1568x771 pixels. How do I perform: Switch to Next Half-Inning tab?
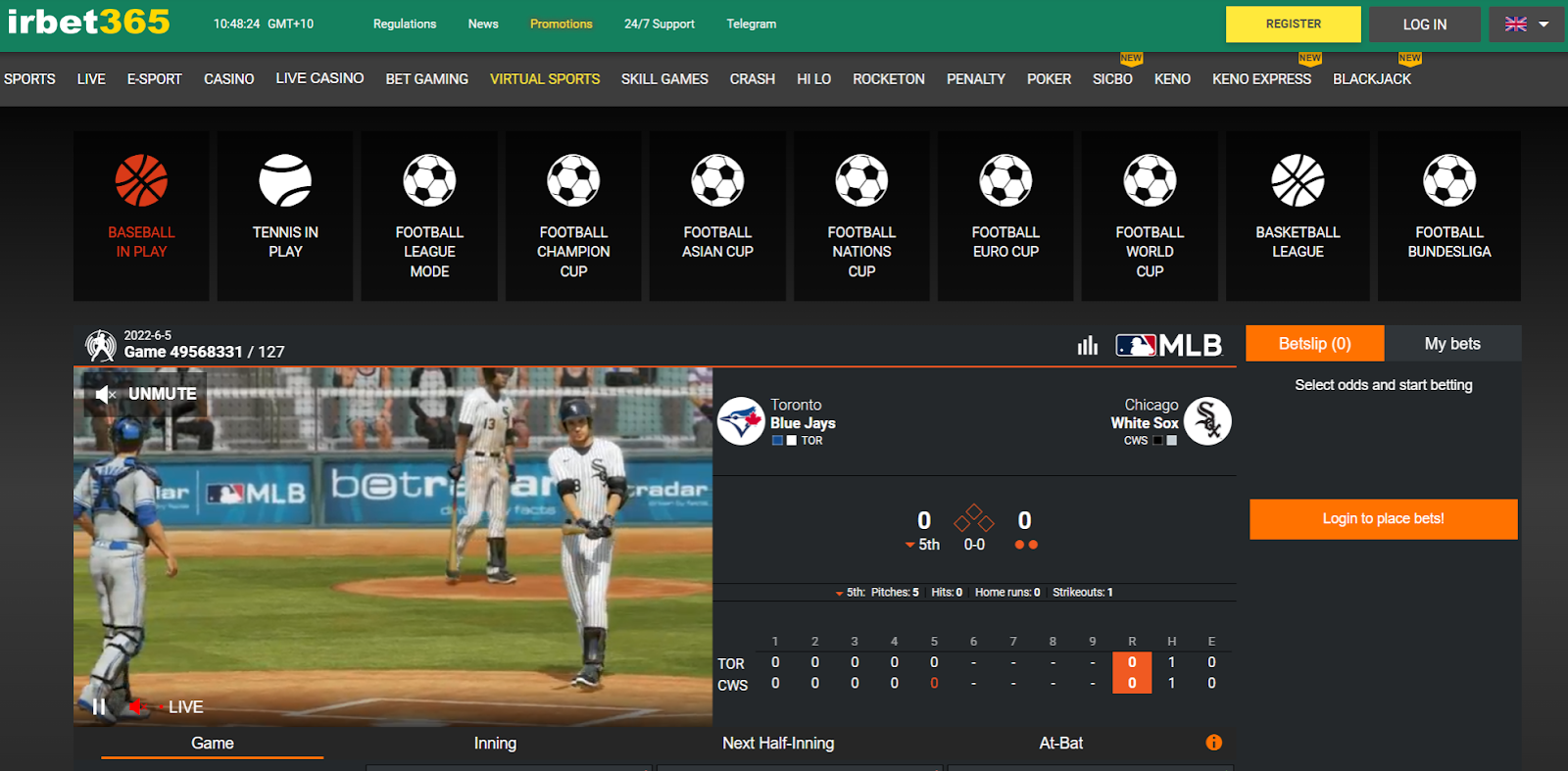778,744
